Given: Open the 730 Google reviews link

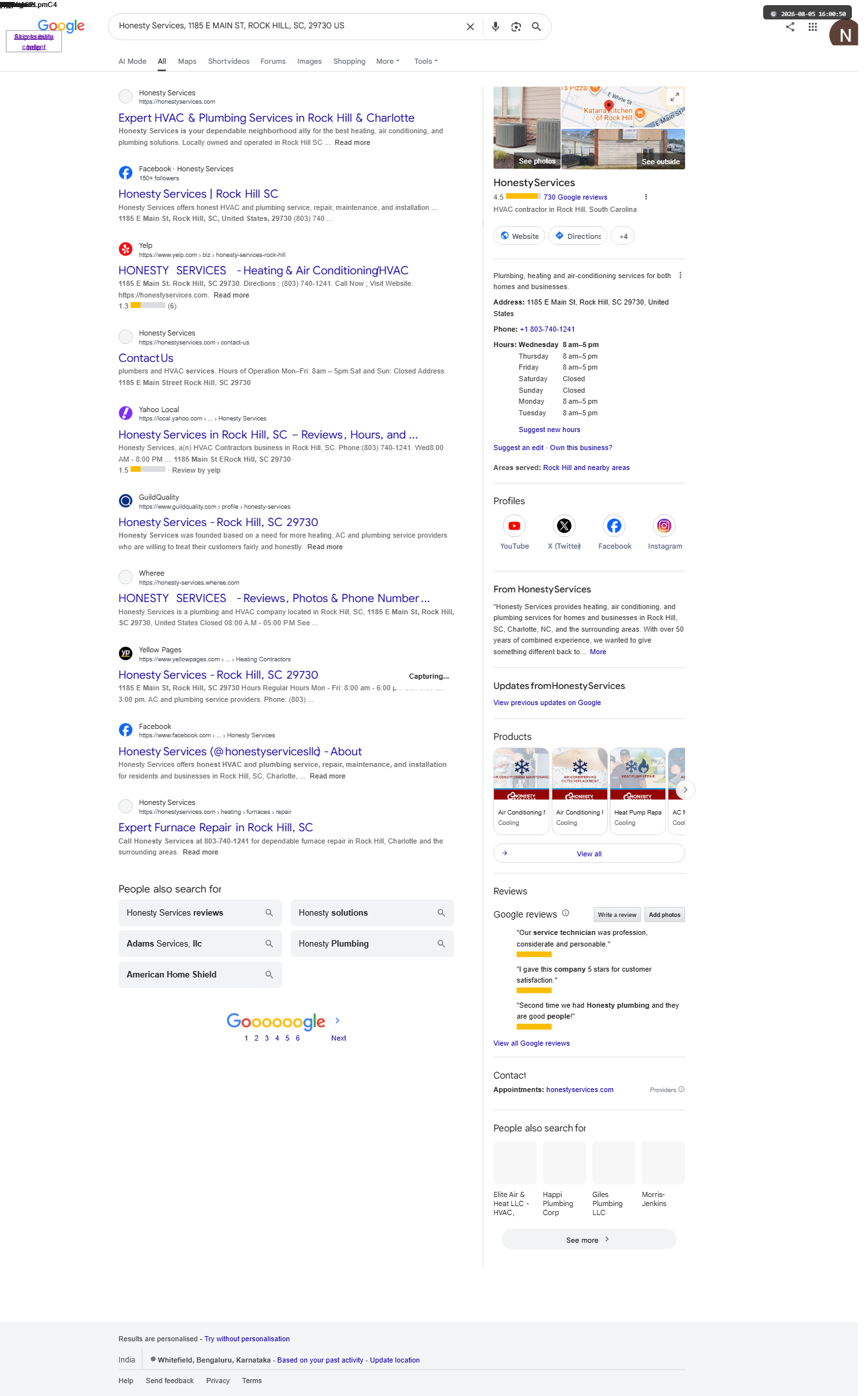Looking at the screenshot, I should coord(575,198).
